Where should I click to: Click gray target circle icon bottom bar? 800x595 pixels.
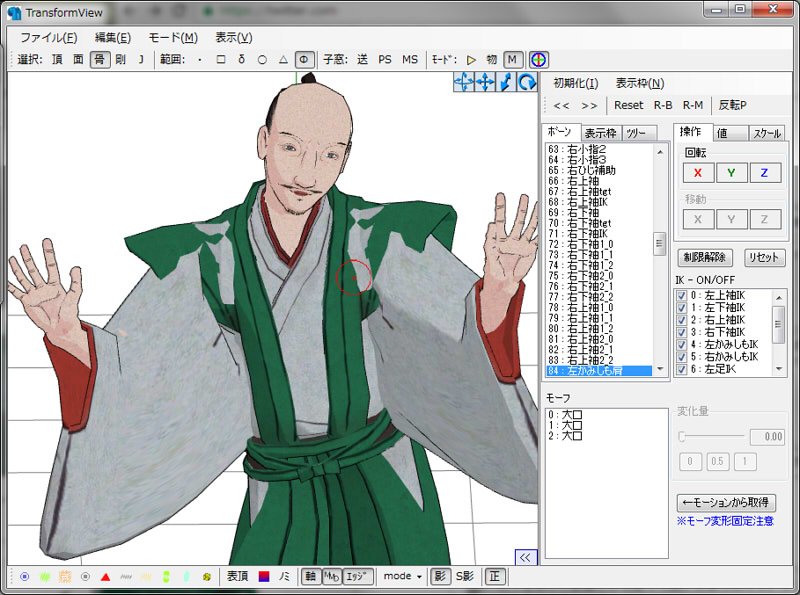point(85,577)
